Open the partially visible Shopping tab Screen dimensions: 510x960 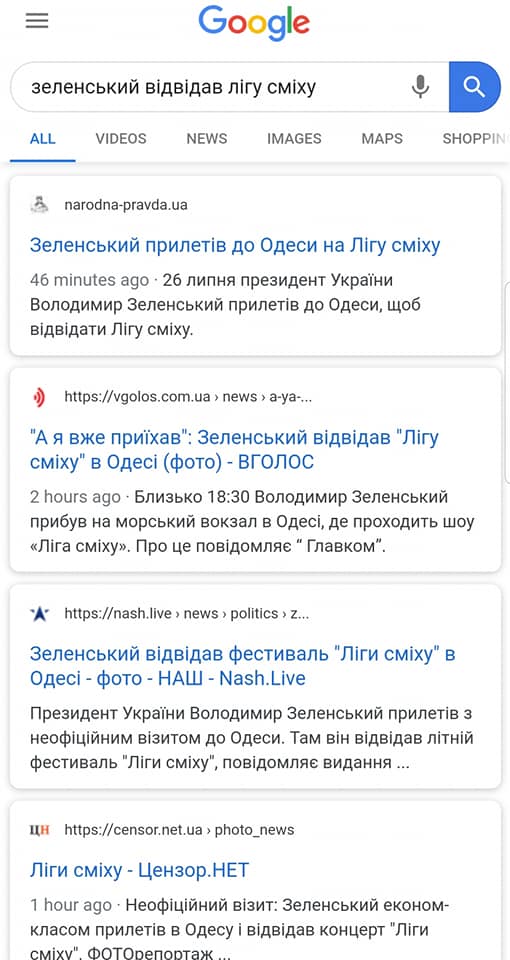click(476, 139)
